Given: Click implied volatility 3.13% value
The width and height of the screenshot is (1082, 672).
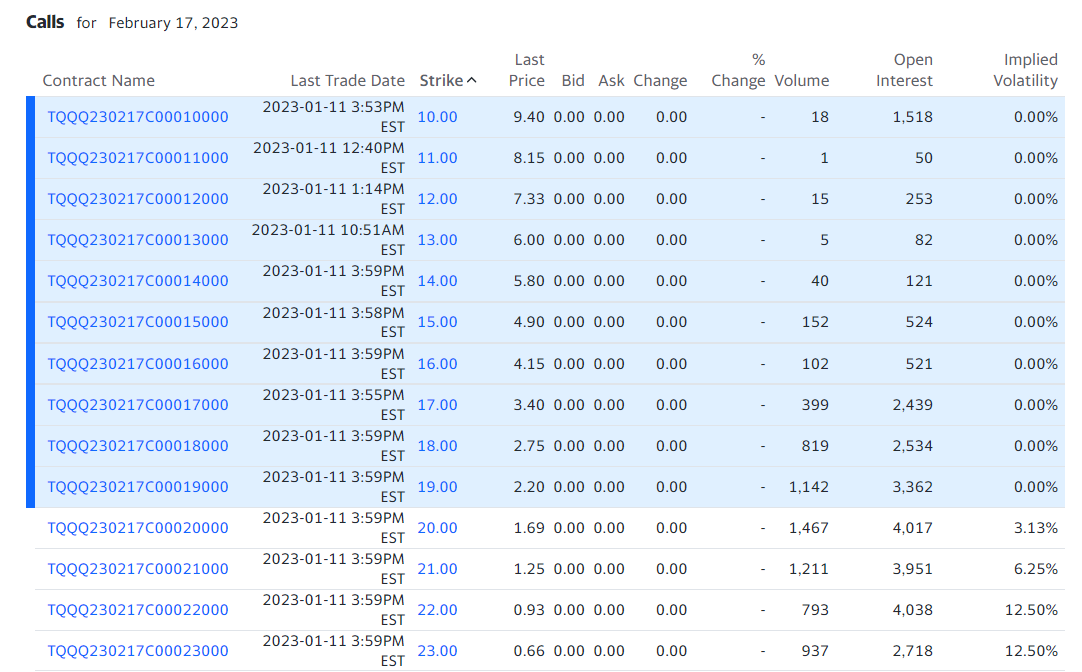Looking at the screenshot, I should coord(1036,528).
